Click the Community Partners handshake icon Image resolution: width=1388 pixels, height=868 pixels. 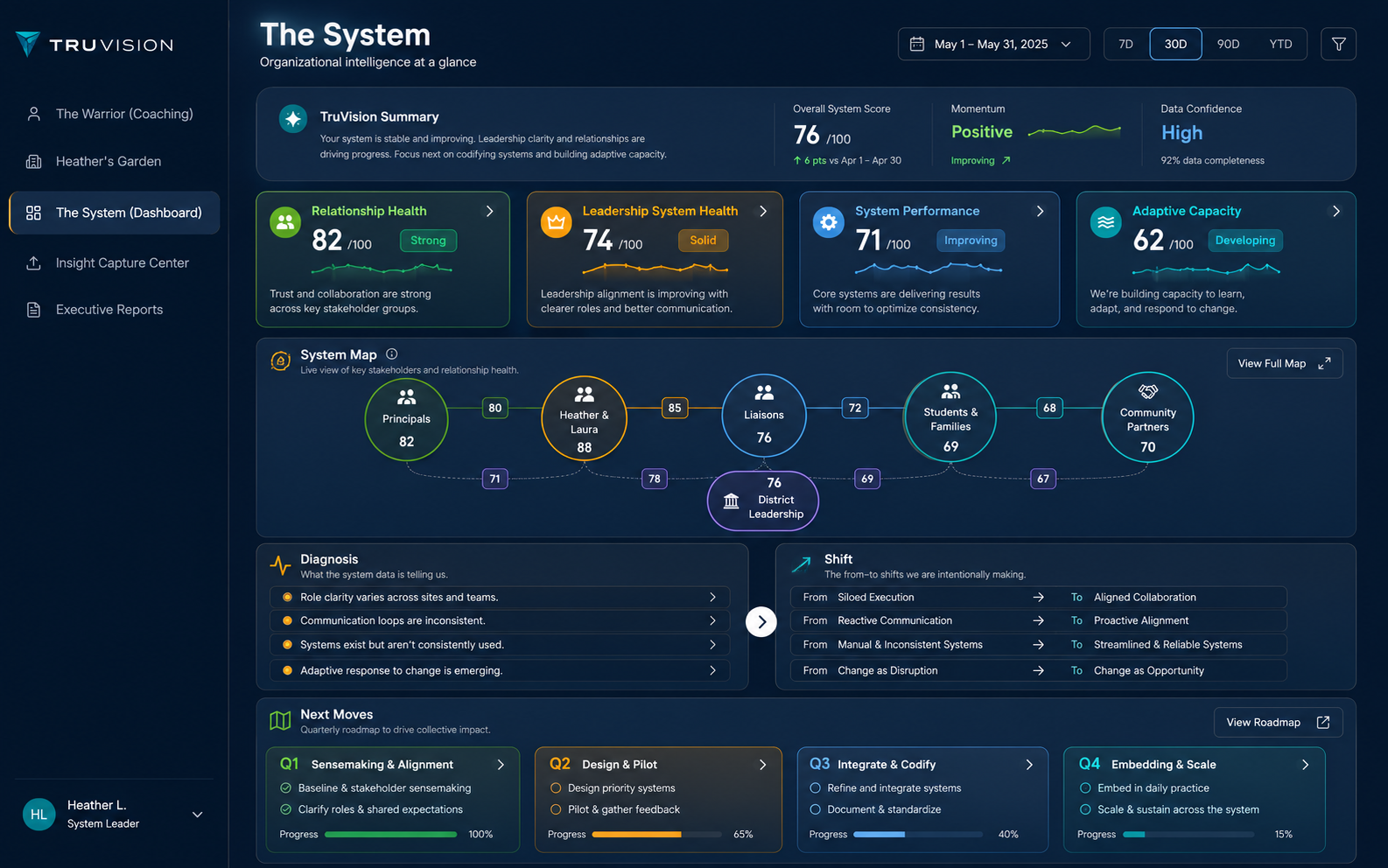1147,391
